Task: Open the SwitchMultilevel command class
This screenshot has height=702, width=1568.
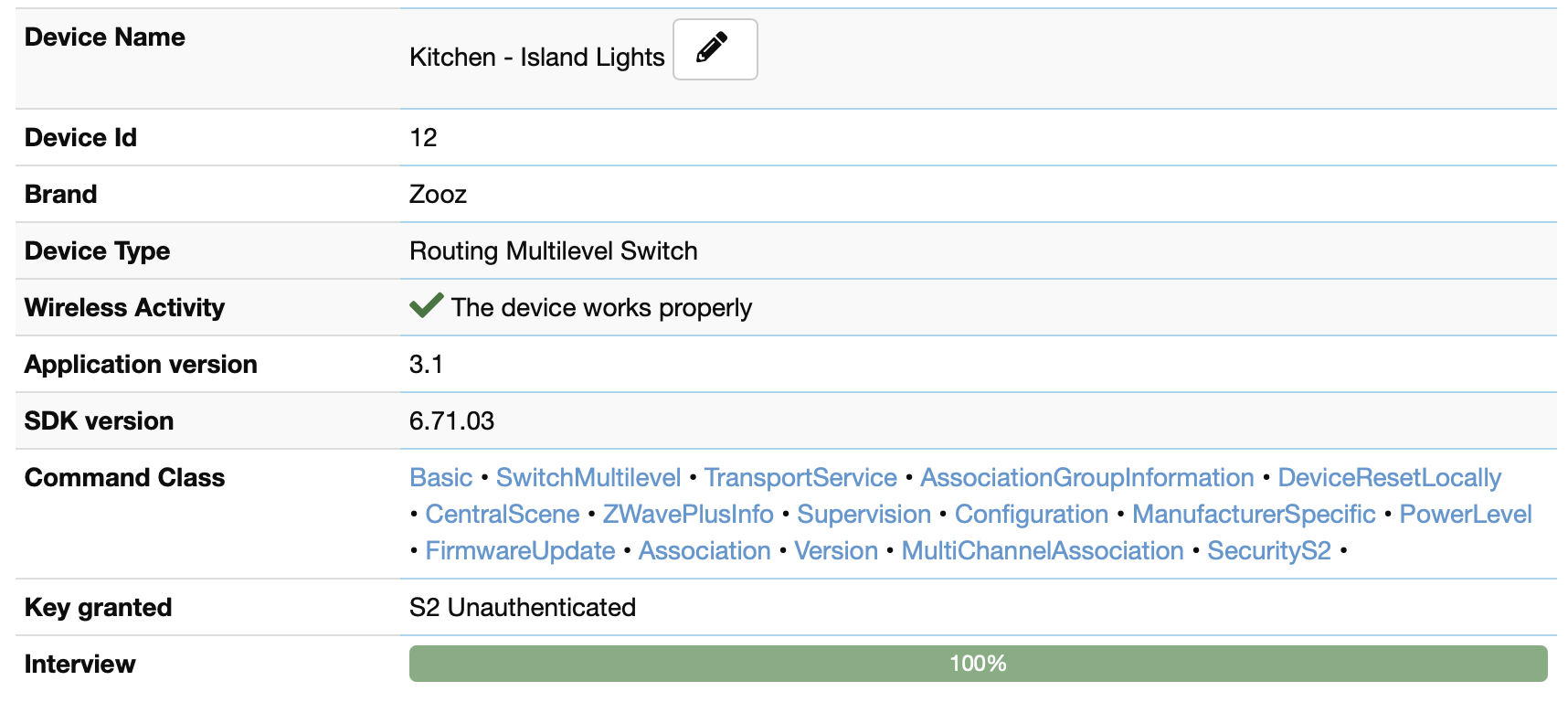Action: click(588, 478)
